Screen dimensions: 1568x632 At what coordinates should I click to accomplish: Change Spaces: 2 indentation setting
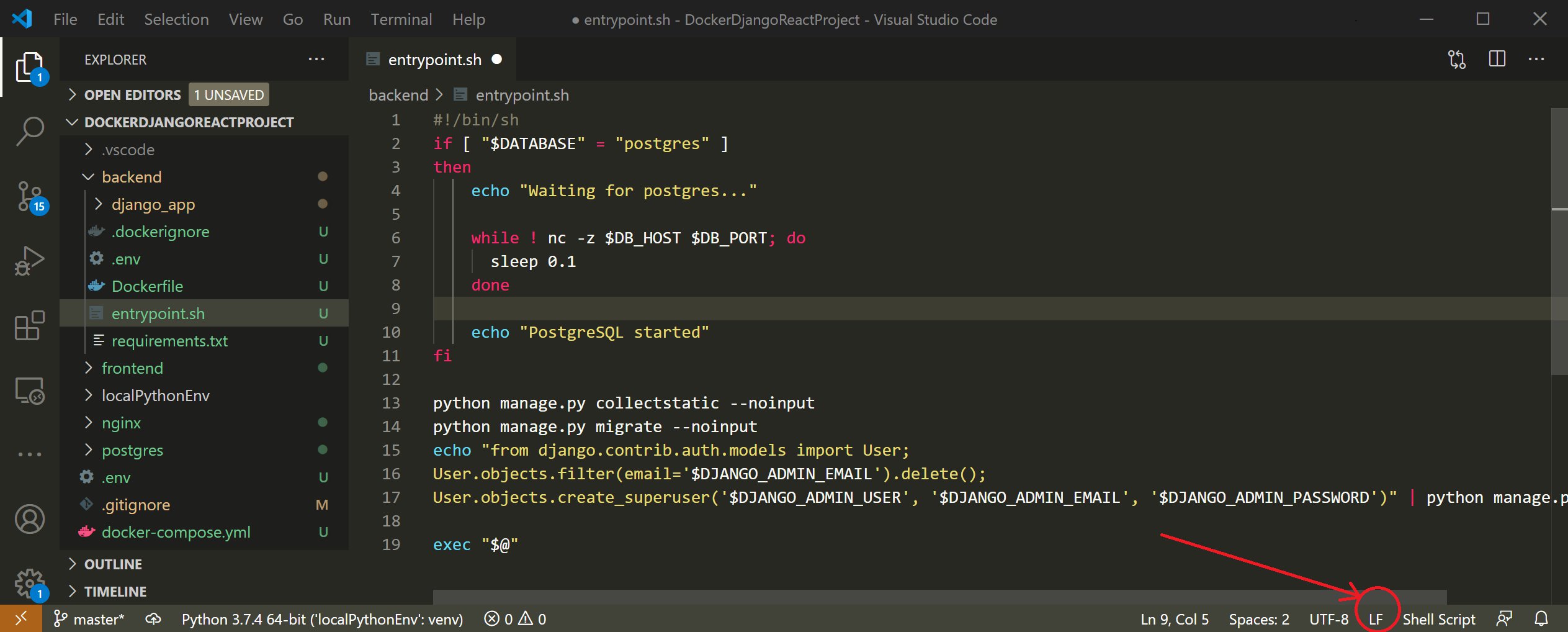click(x=1258, y=619)
